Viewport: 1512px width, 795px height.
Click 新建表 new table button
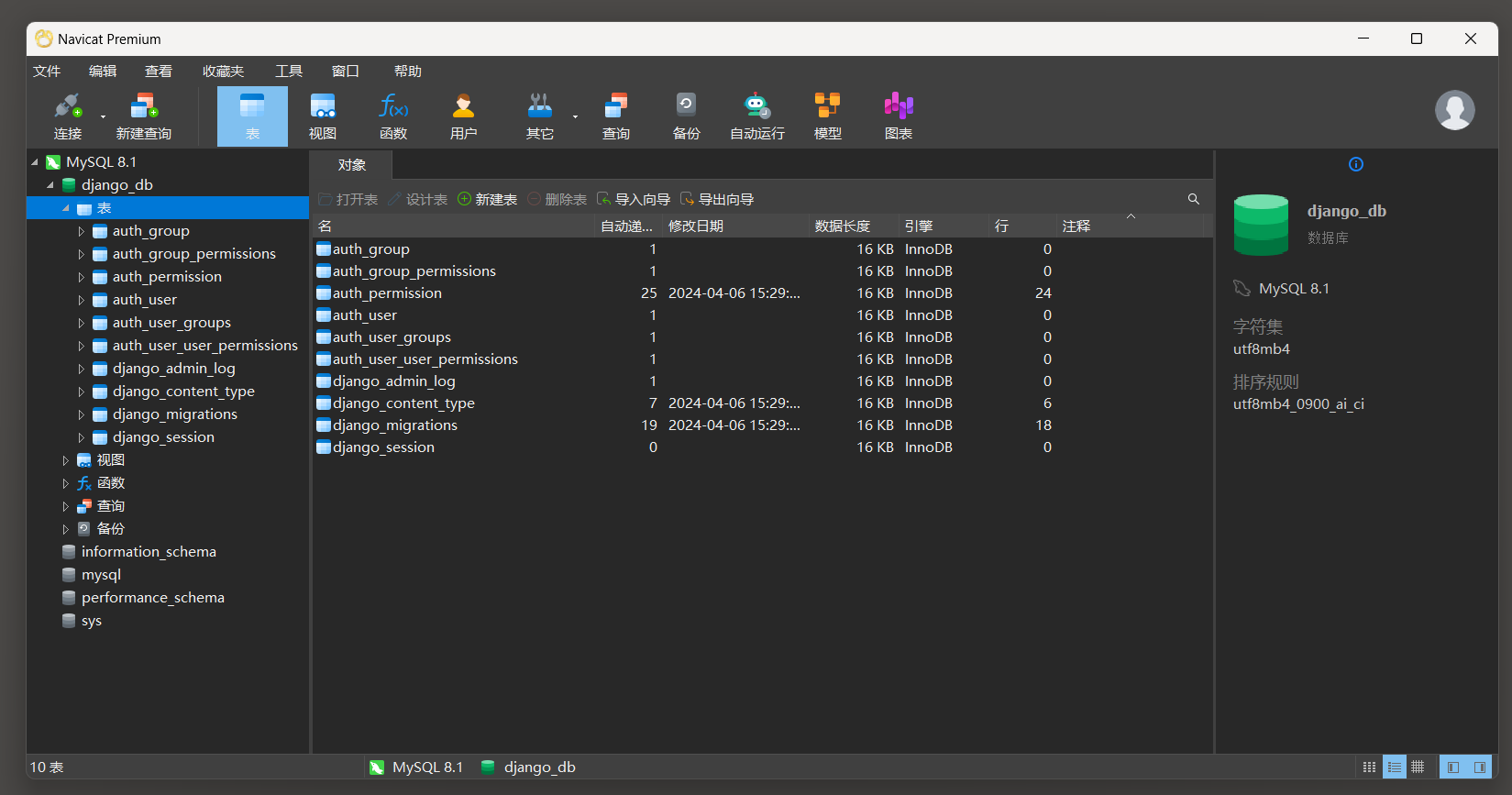pyautogui.click(x=487, y=199)
